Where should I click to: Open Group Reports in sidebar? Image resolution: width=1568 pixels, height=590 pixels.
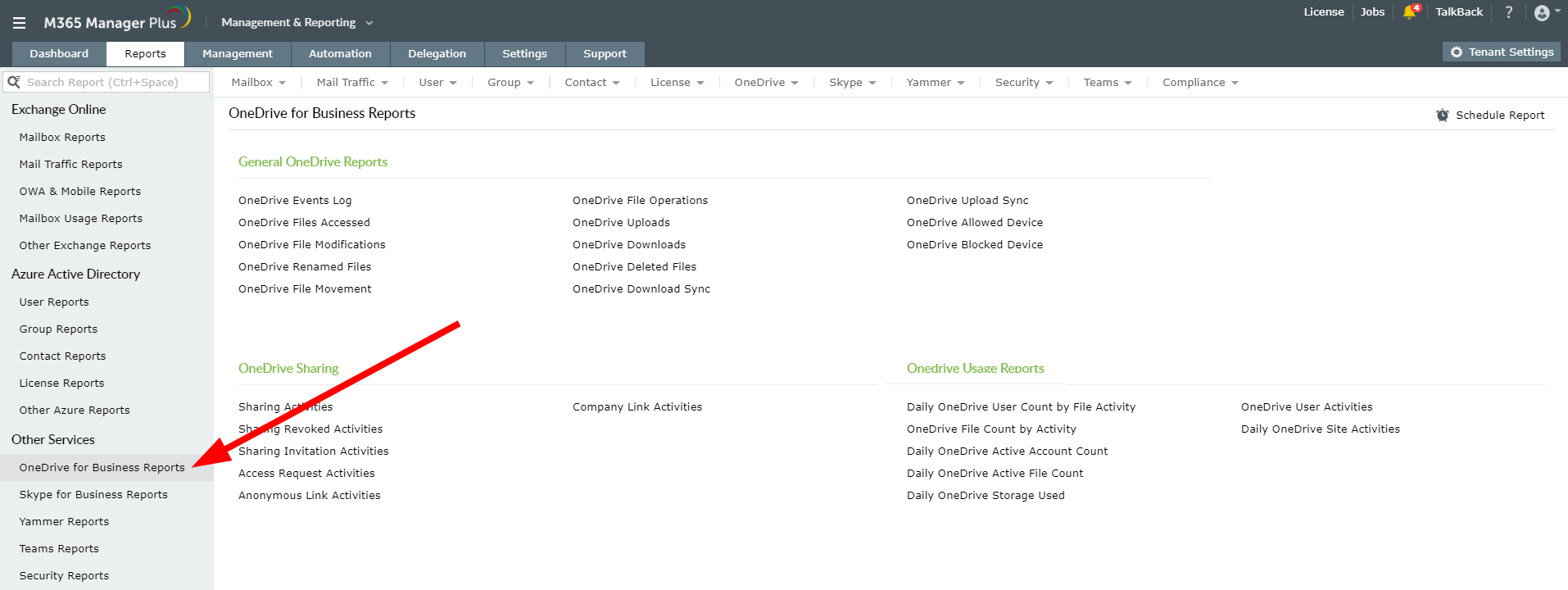point(58,329)
